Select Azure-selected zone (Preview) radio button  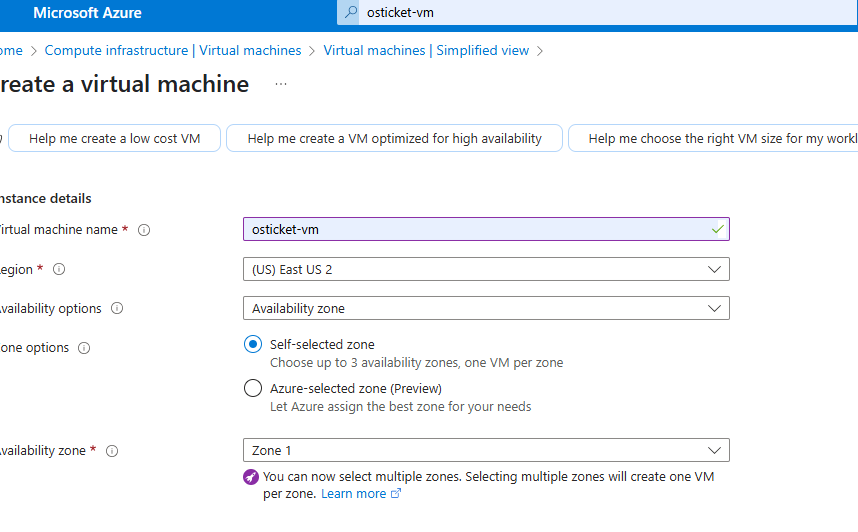[253, 388]
